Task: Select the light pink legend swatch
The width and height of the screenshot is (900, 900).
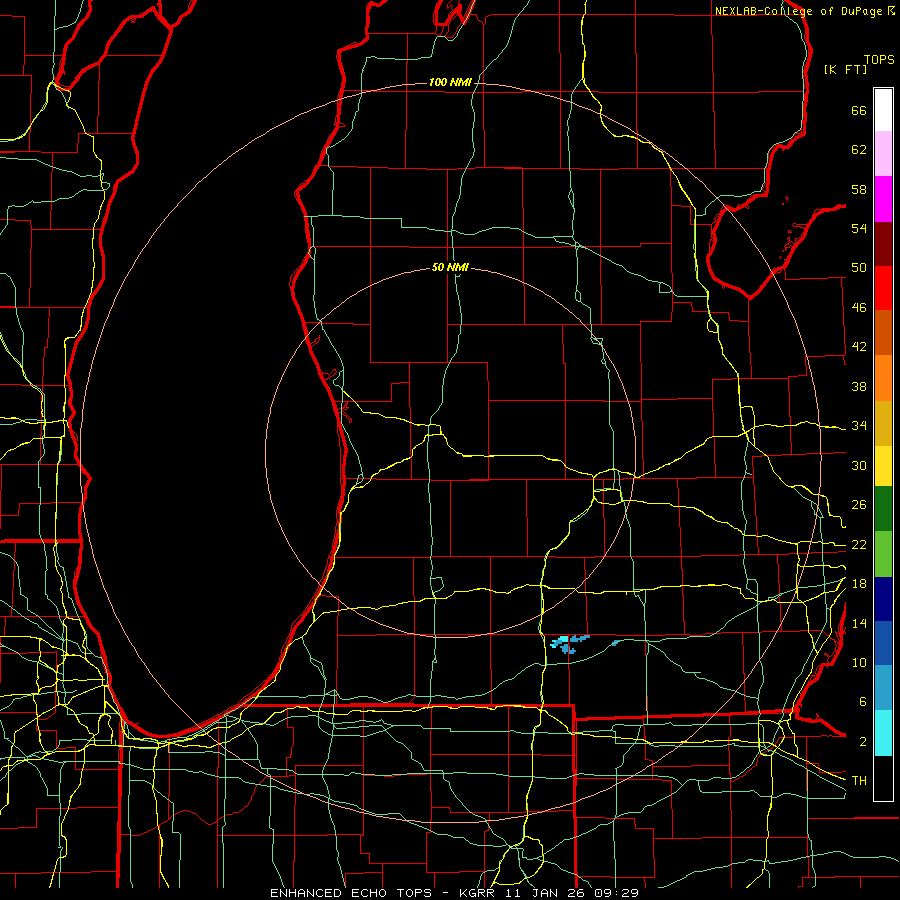Action: [x=883, y=153]
